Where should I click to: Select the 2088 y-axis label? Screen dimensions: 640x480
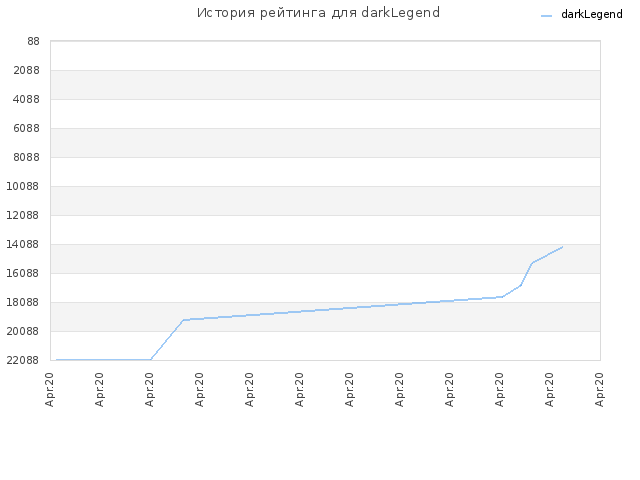27,70
